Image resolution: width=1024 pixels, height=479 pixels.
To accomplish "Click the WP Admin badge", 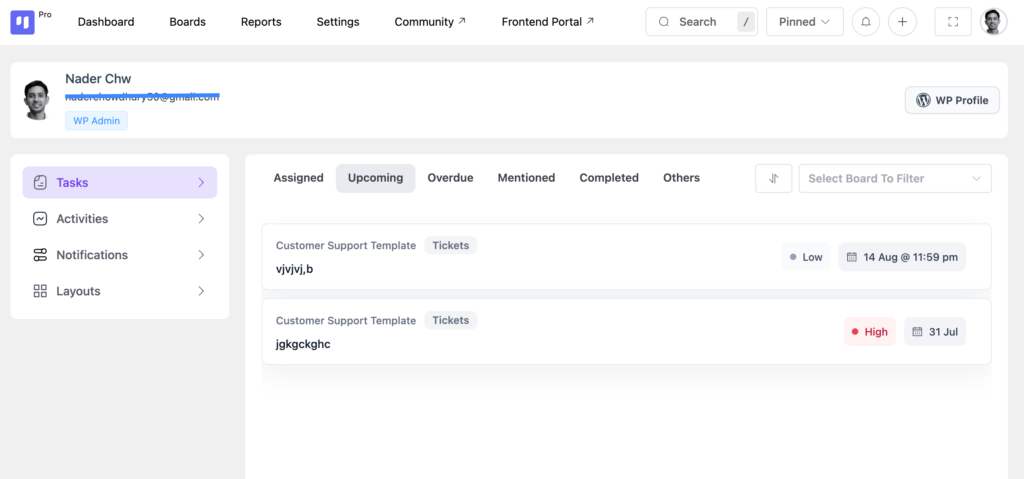I will 96,120.
